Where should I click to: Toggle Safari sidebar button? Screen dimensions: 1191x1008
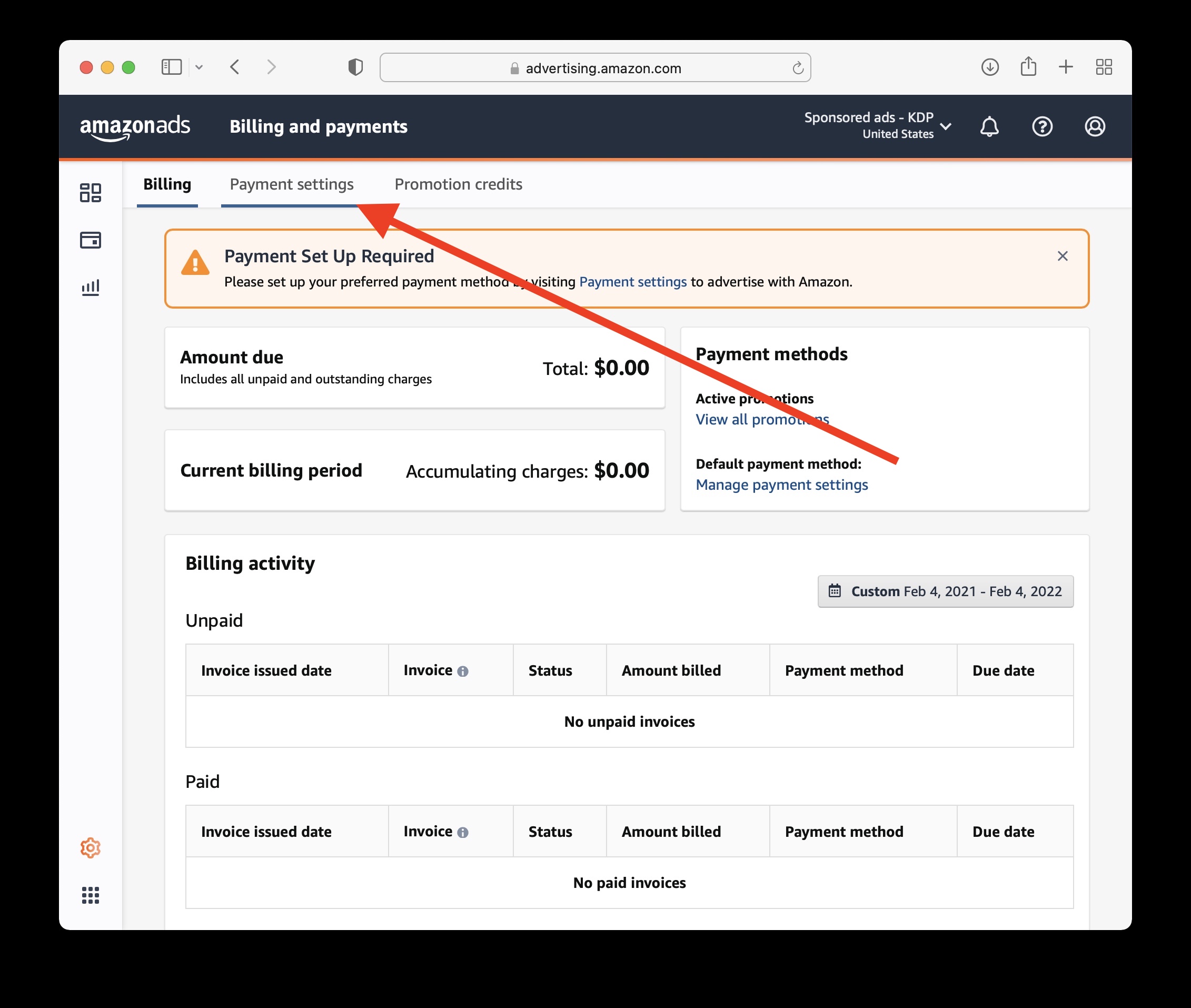click(x=171, y=67)
